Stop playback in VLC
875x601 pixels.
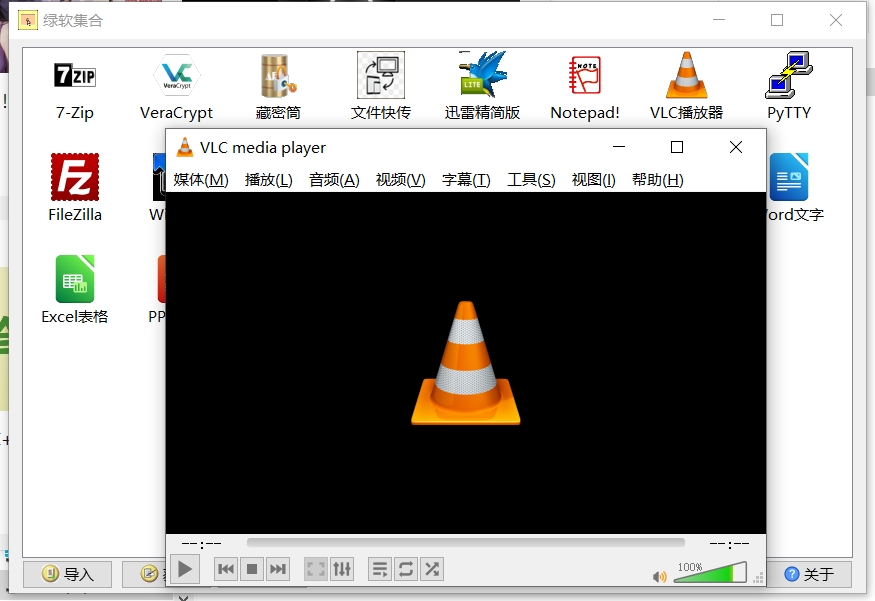tap(252, 569)
